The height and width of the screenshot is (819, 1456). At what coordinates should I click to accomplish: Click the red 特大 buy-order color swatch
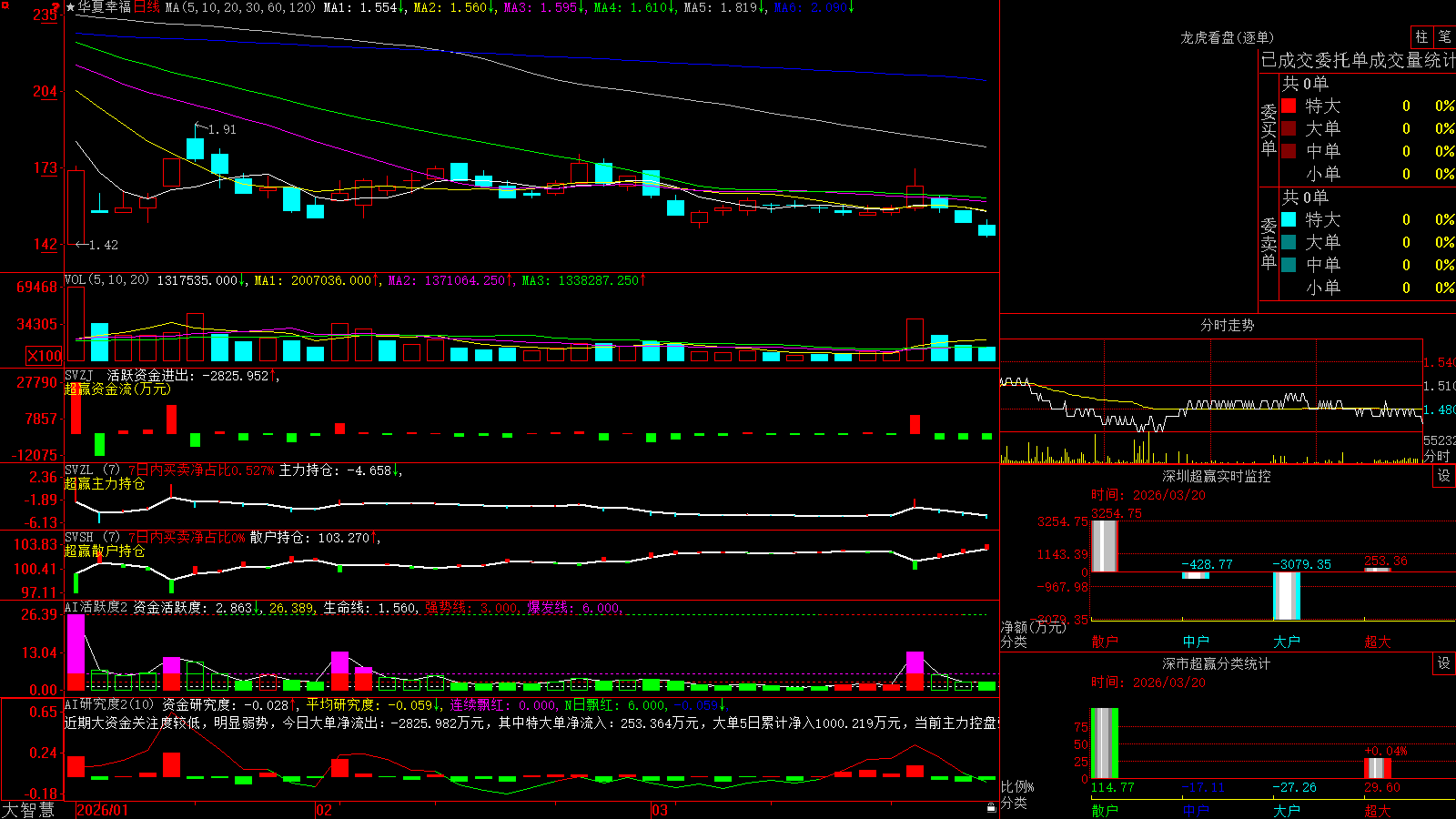point(1289,106)
